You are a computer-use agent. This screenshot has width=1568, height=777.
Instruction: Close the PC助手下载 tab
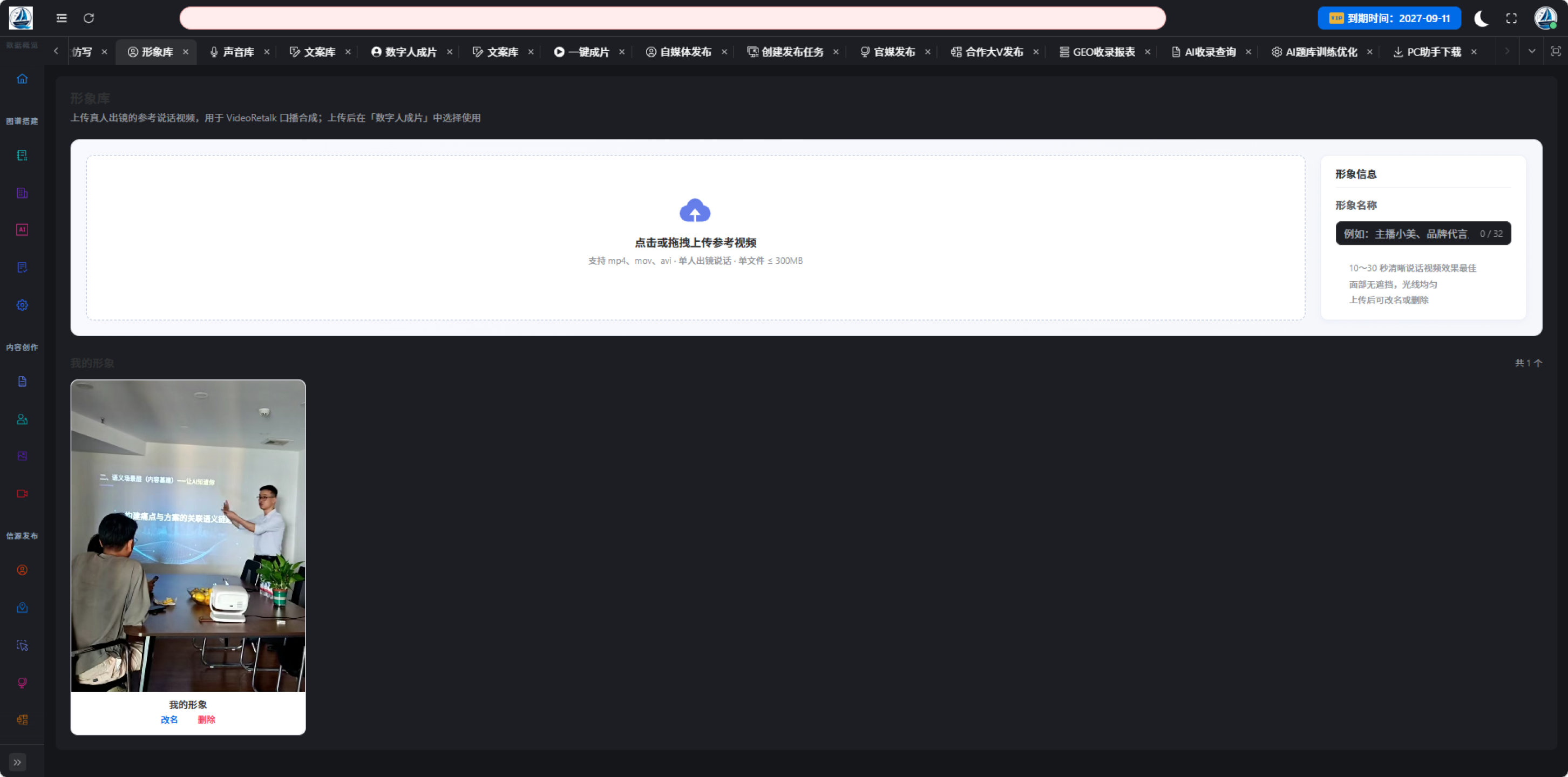pos(1474,52)
